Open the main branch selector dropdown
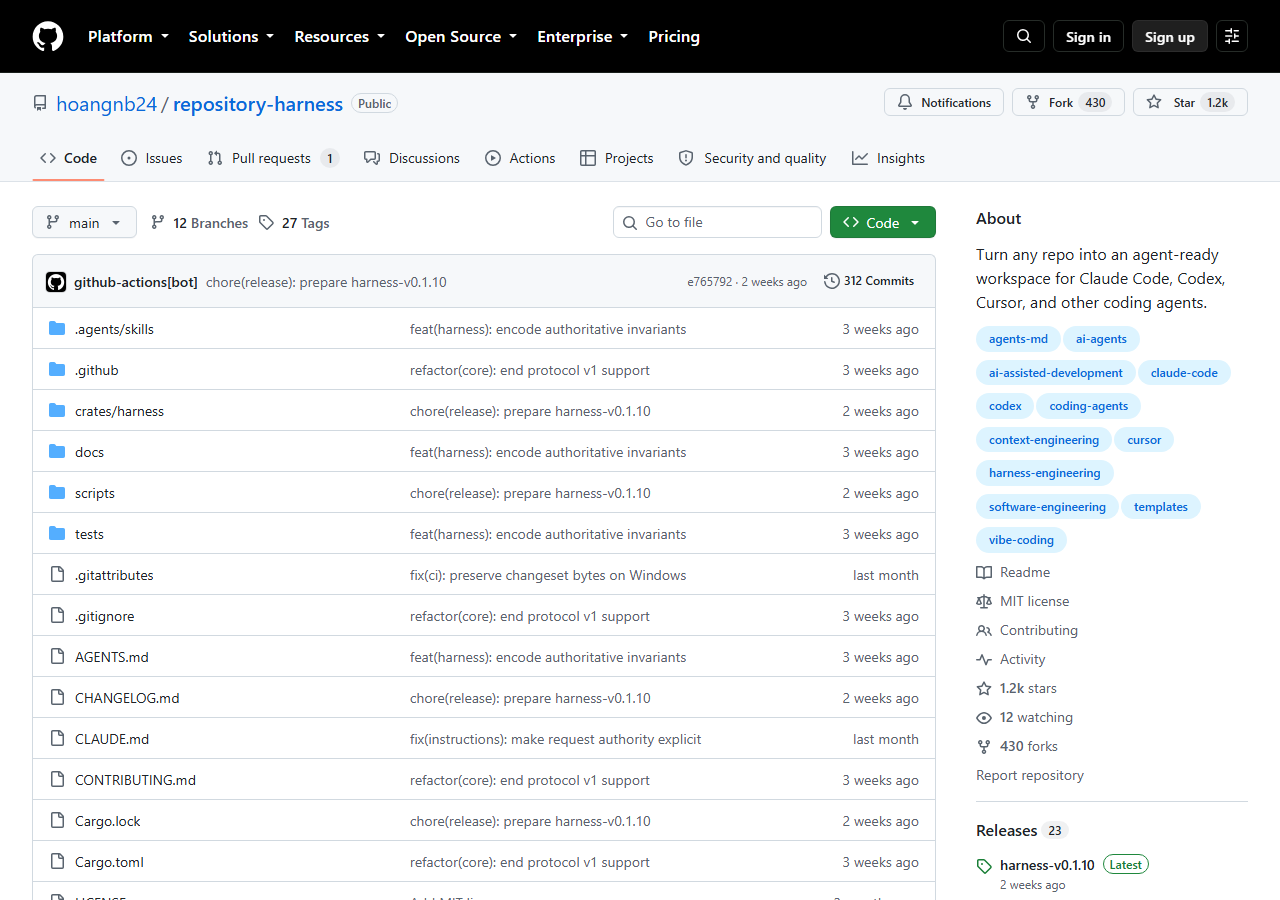 [84, 223]
